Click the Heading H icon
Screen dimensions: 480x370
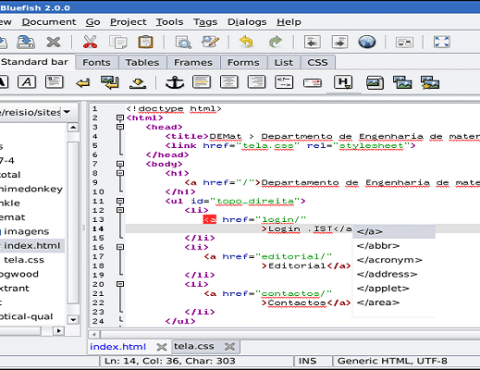343,82
